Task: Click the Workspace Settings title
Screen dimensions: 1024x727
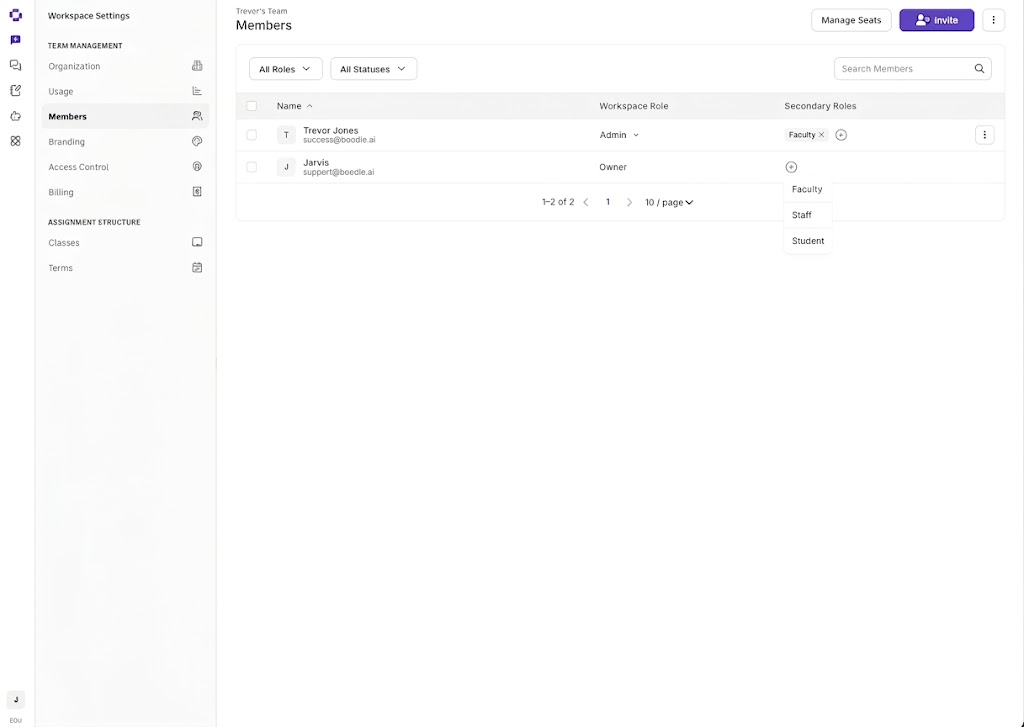Action: coord(89,16)
